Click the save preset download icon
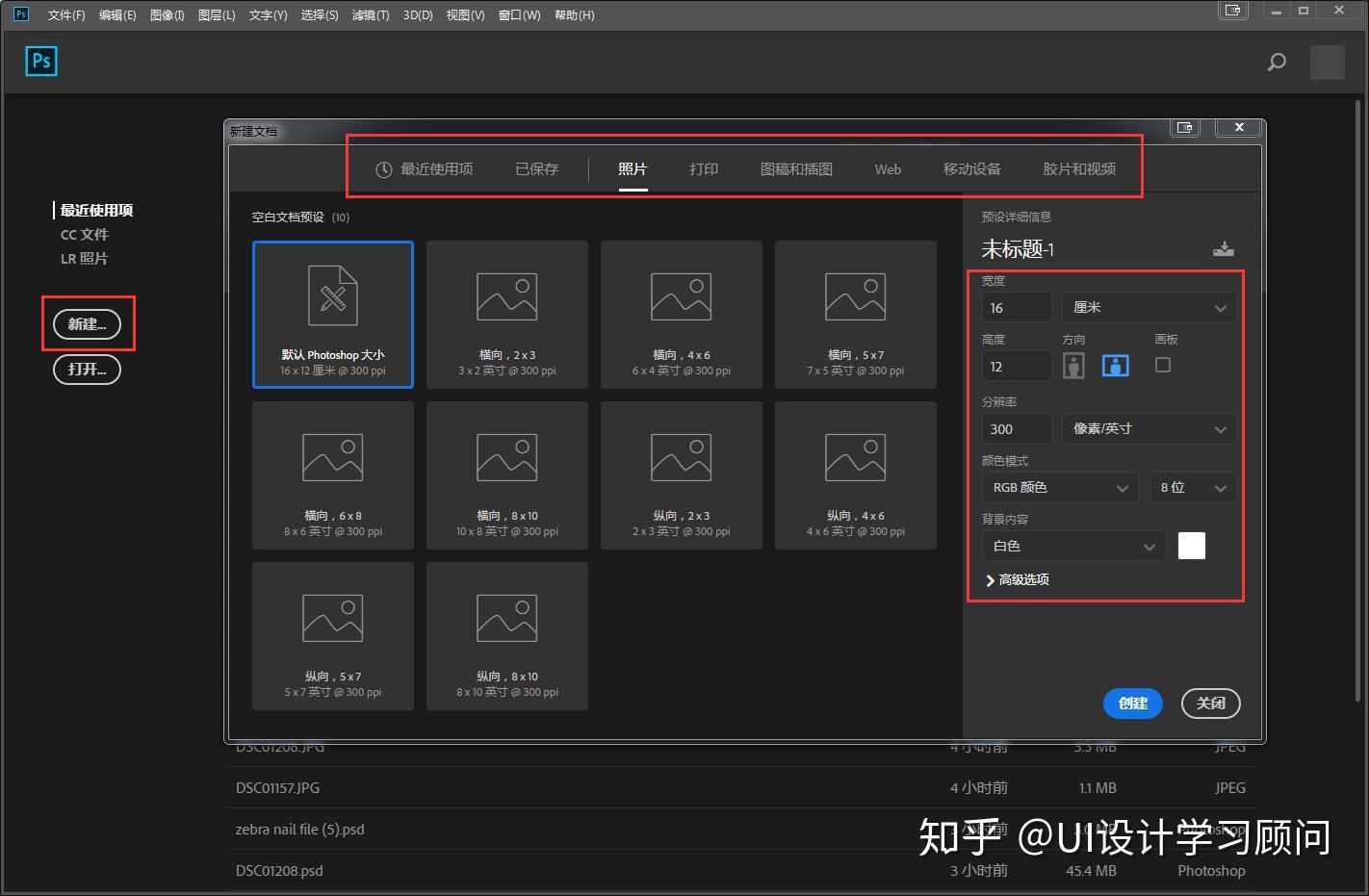This screenshot has height=896, width=1369. coord(1223,248)
